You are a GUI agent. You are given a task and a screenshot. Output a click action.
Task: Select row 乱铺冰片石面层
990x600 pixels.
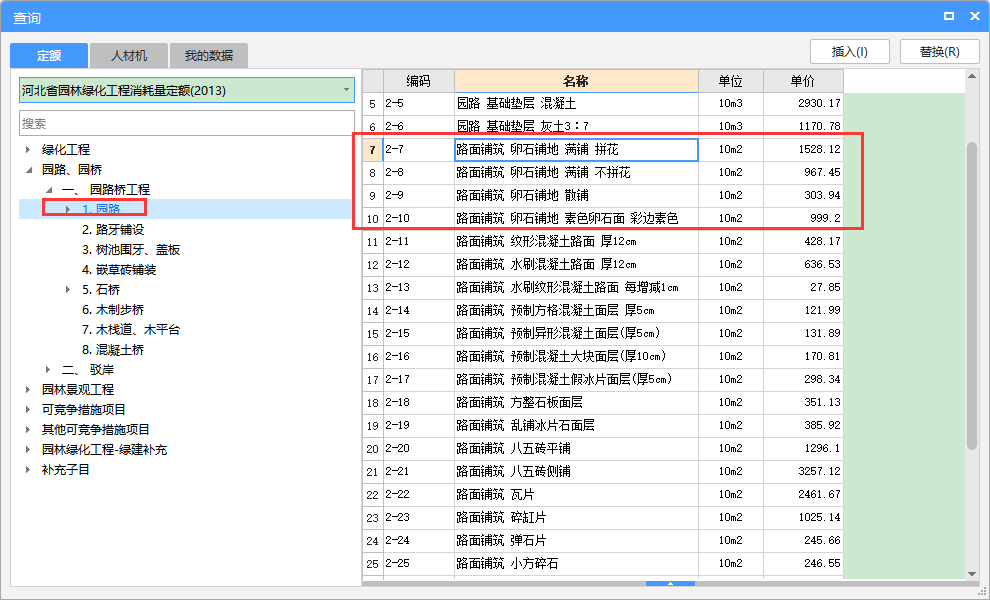pyautogui.click(x=603, y=426)
